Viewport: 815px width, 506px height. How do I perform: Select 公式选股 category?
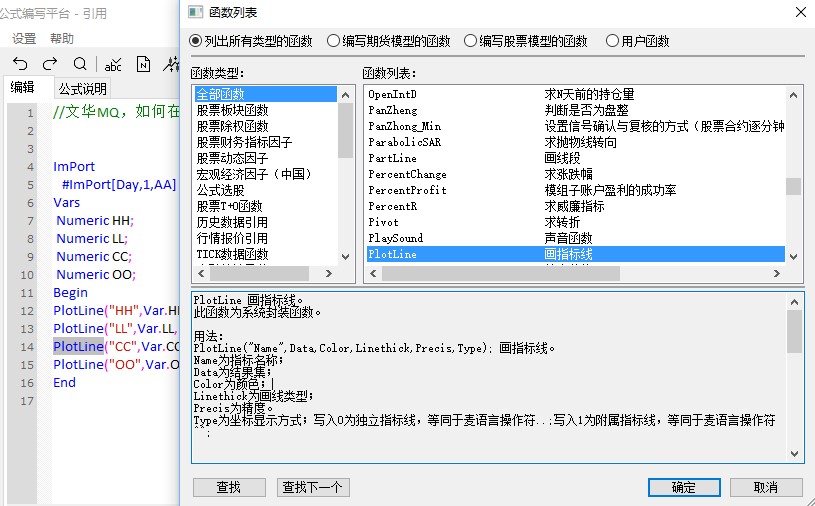pyautogui.click(x=266, y=190)
